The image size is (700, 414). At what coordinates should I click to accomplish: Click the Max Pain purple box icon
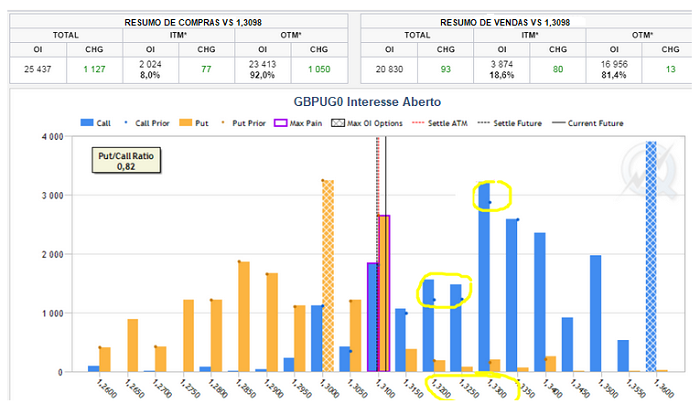pyautogui.click(x=274, y=123)
